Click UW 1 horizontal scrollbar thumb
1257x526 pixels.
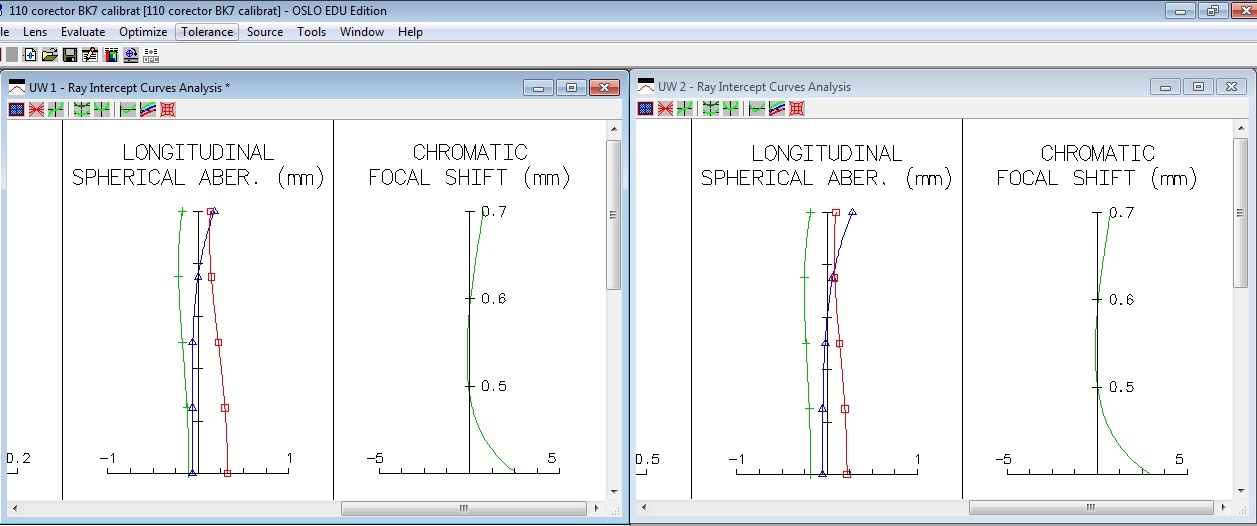pos(464,508)
